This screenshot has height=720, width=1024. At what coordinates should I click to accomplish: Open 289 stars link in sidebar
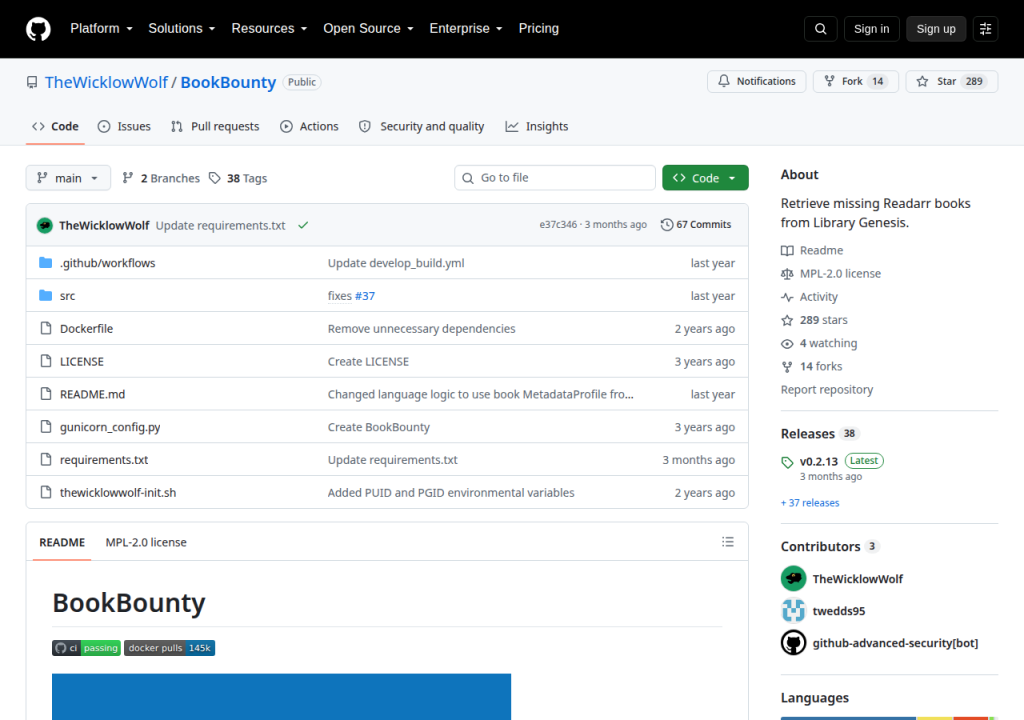coord(814,319)
